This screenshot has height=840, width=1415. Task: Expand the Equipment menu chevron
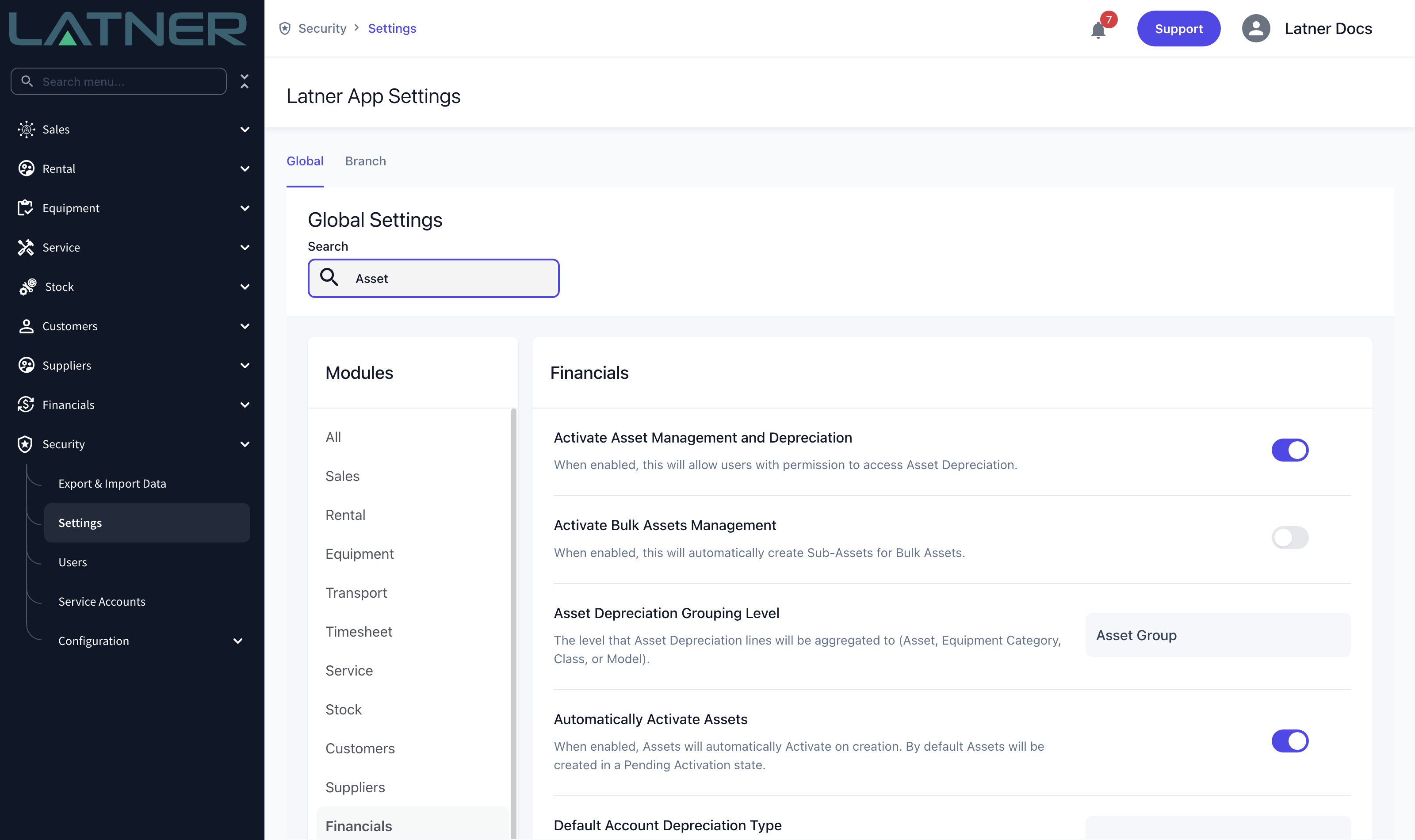[245, 208]
